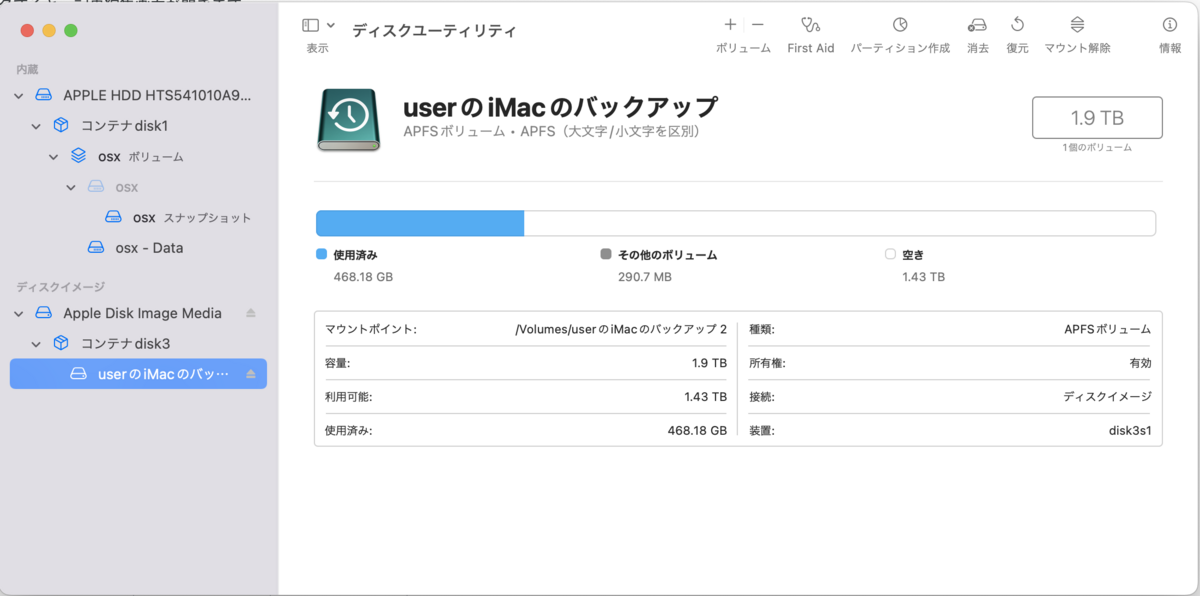Zoom window with the green button
The width and height of the screenshot is (1200, 596).
click(x=71, y=31)
